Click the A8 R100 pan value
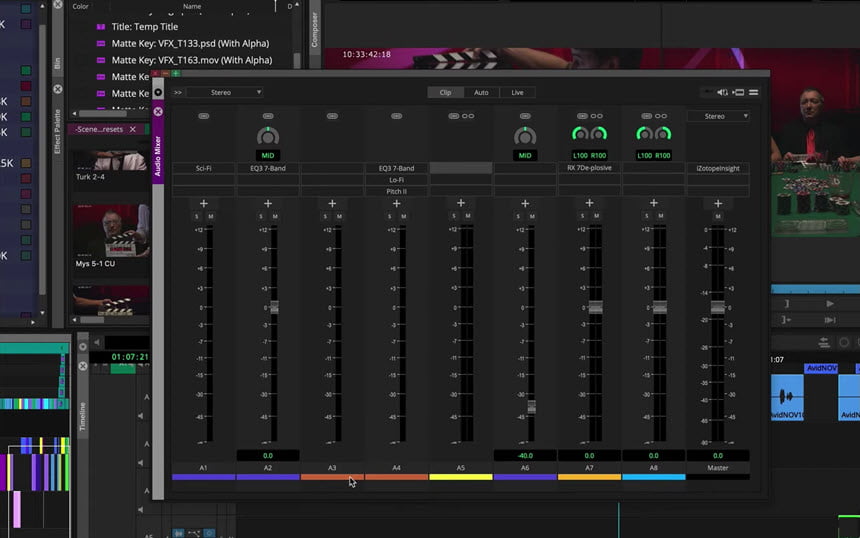 point(663,155)
